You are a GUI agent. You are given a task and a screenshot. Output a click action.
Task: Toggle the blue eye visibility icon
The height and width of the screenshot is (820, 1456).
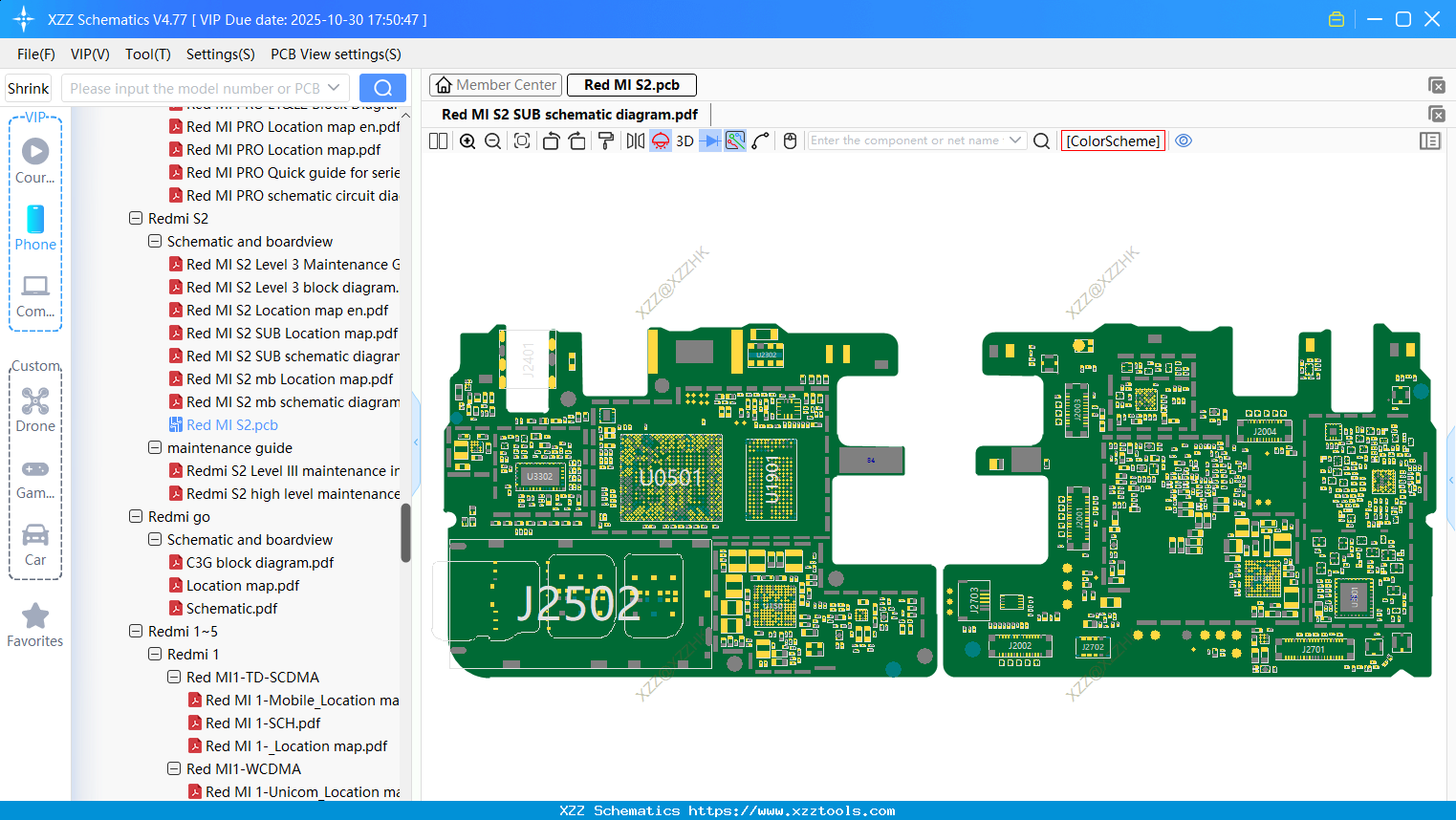[1184, 141]
